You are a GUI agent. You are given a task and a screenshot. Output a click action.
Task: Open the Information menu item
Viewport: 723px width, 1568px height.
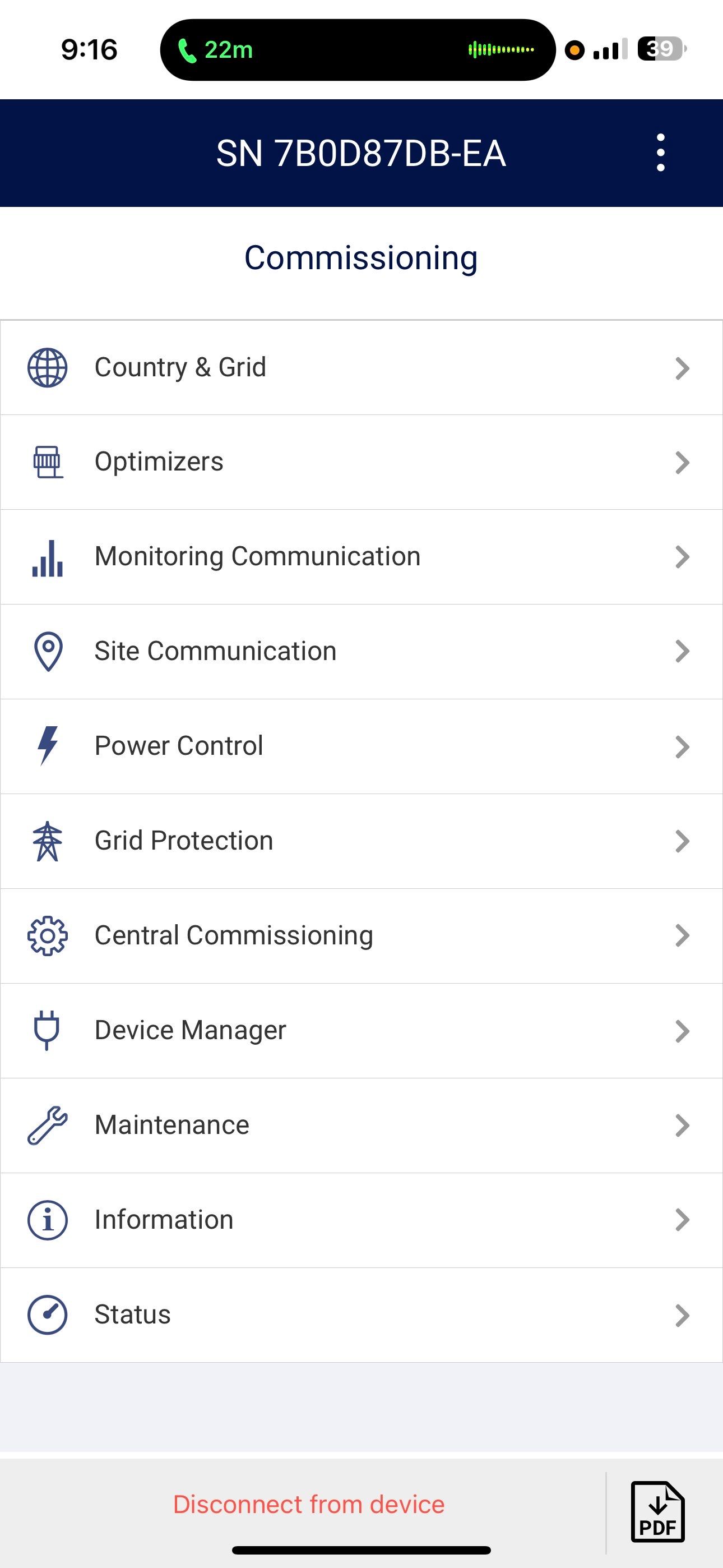(164, 1220)
